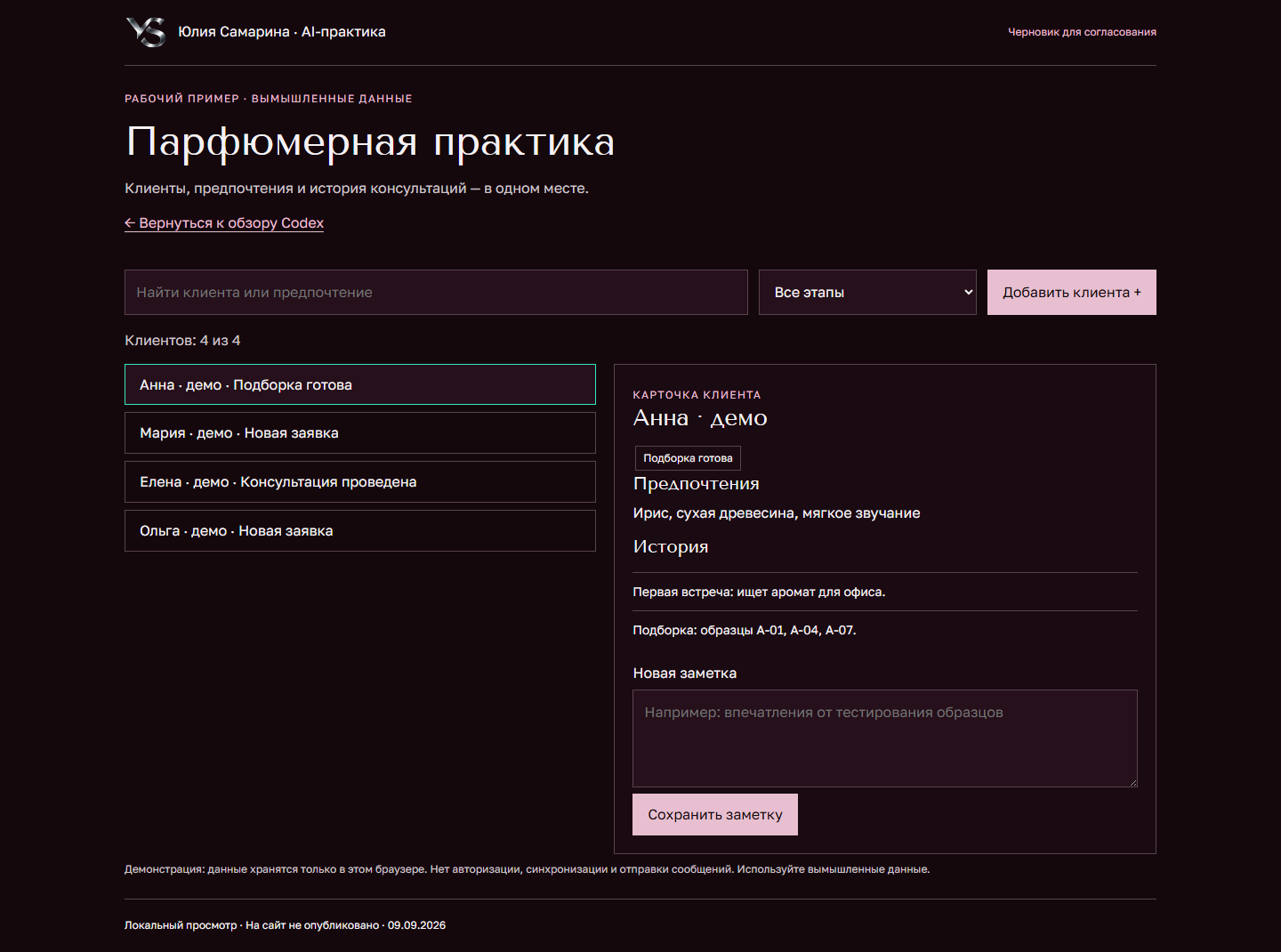This screenshot has width=1281, height=952.
Task: Click the 'КАРТОЧКА КЛИЕНТА' label
Action: tap(697, 395)
